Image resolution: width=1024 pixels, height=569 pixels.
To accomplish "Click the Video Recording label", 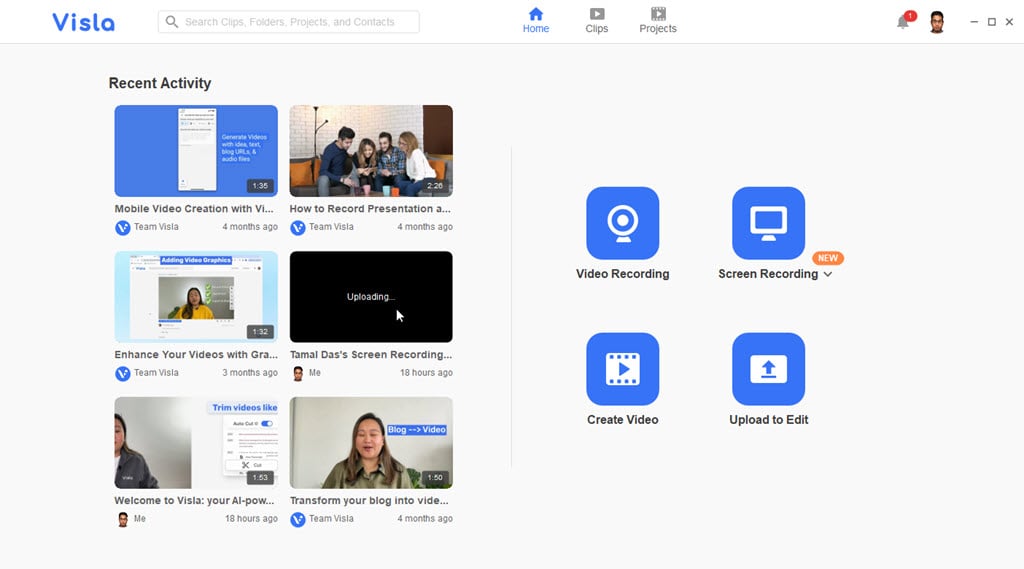I will pos(622,274).
